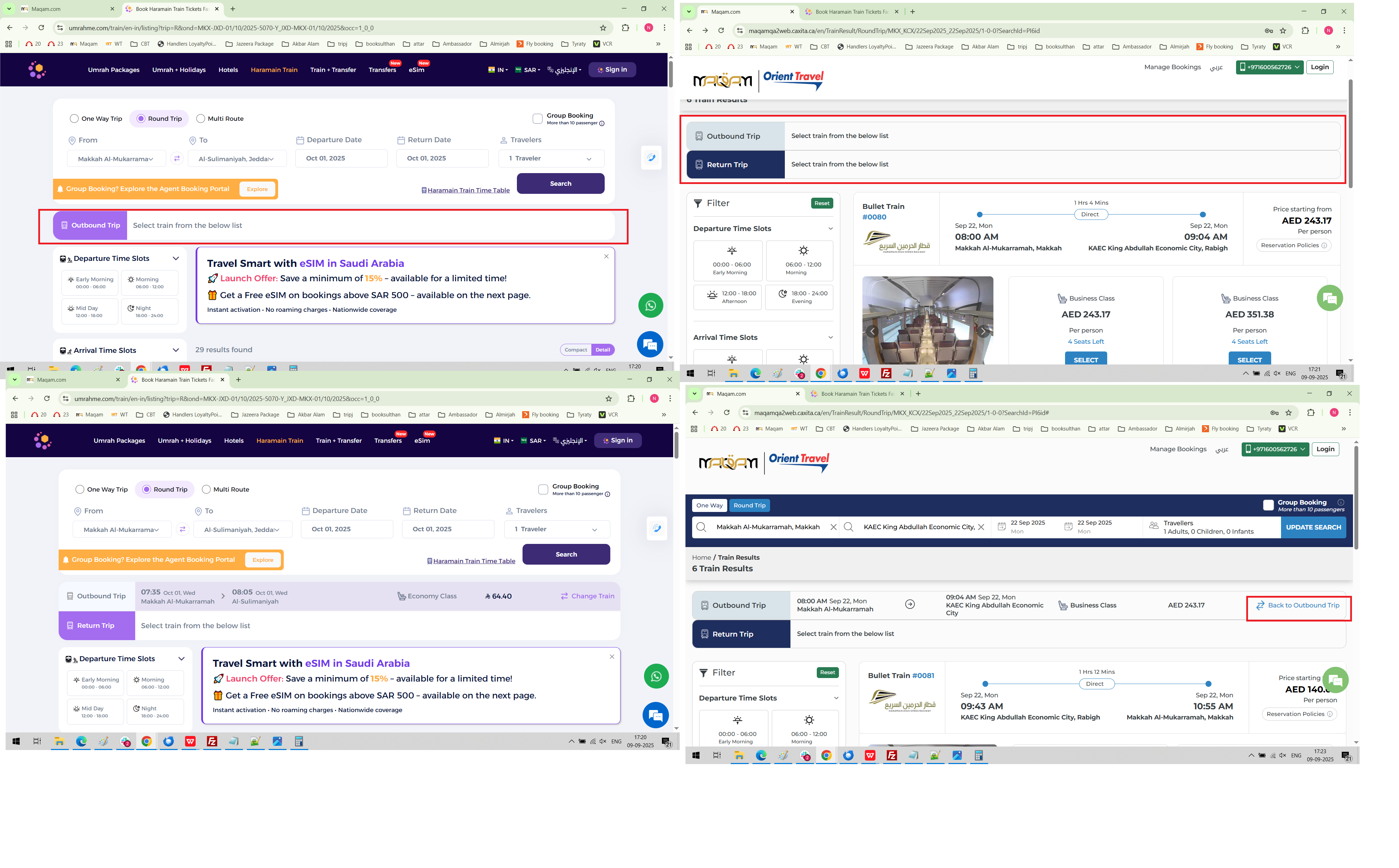Show next train interior photo
This screenshot has height=868, width=1399.
pyautogui.click(x=983, y=331)
